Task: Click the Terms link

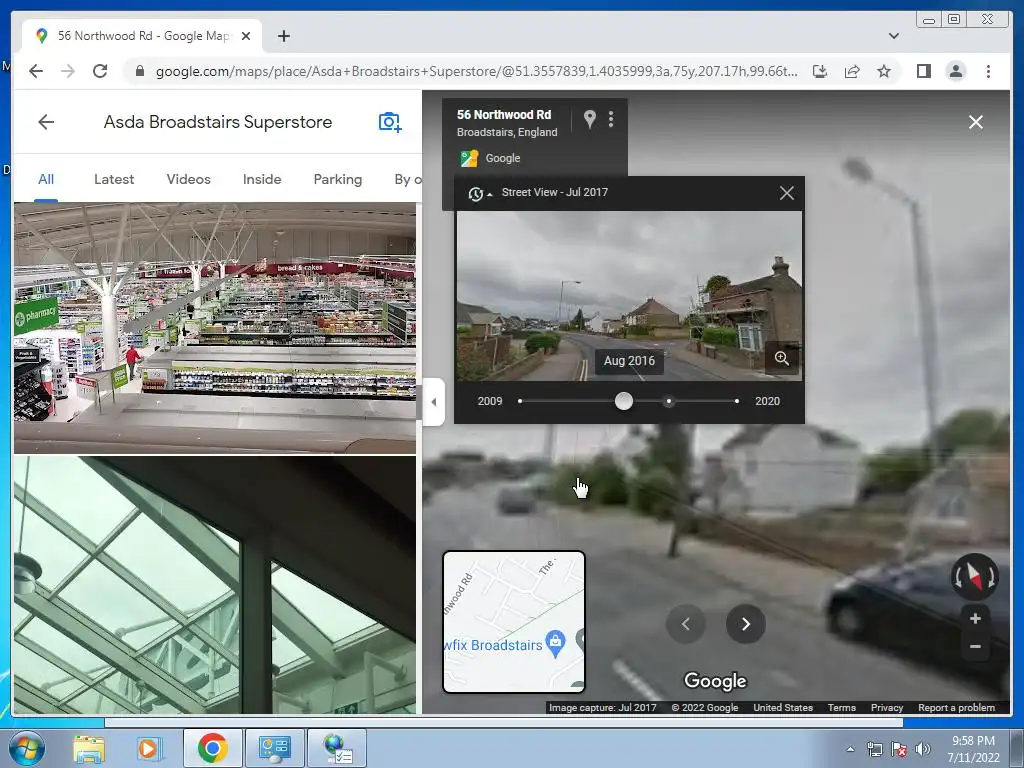Action: 842,708
